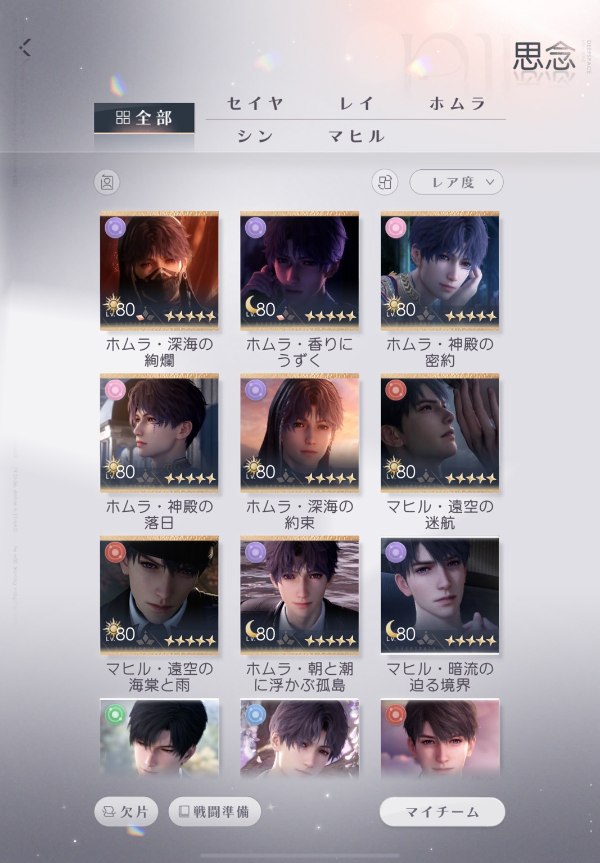Switch to the ホムラ tab
Image resolution: width=600 pixels, height=863 pixels.
[457, 103]
